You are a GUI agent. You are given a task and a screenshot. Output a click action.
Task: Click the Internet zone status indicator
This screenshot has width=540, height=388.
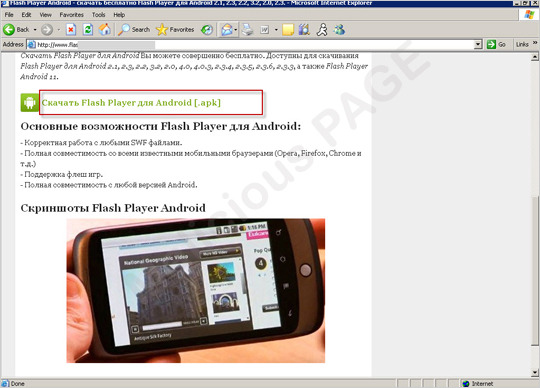(x=479, y=384)
